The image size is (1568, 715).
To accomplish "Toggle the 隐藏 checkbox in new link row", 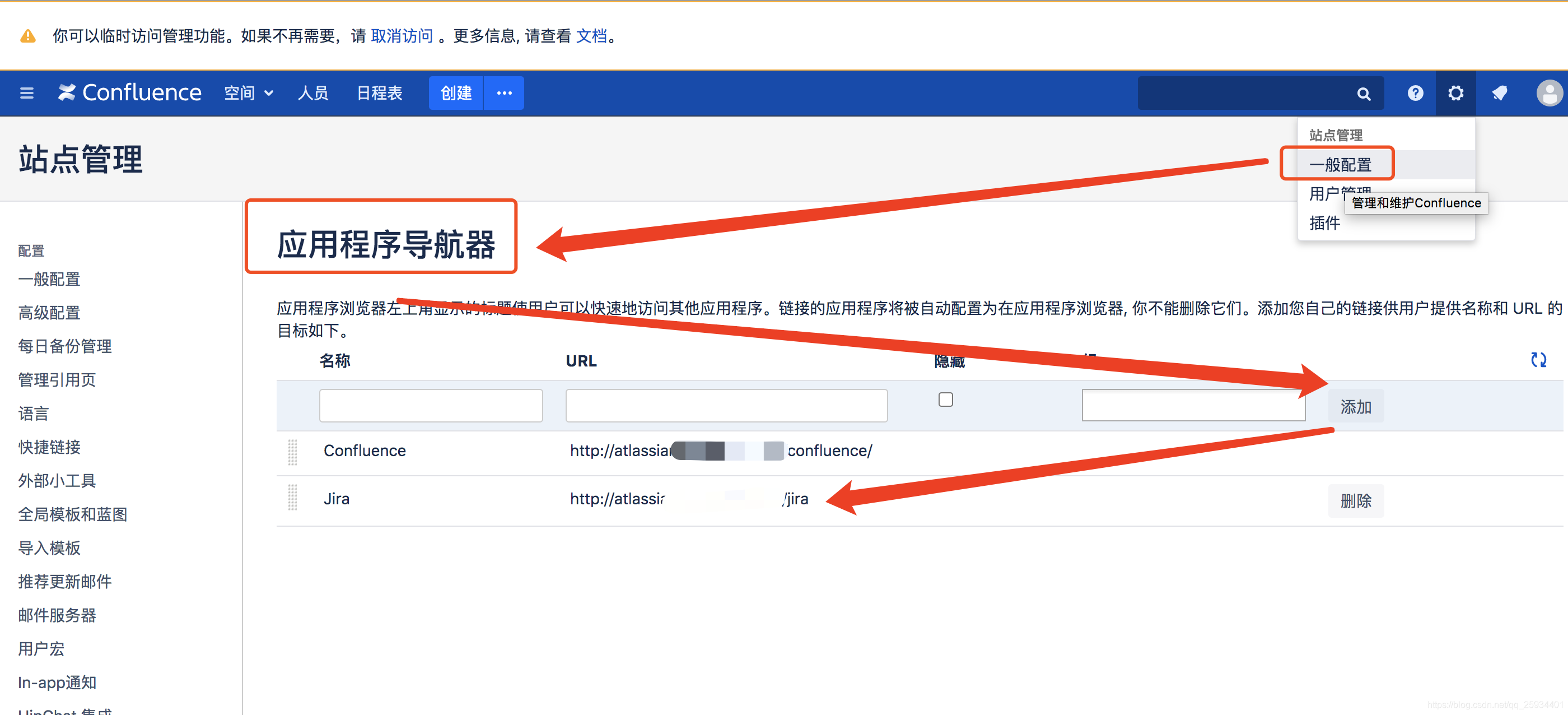I will [945, 400].
